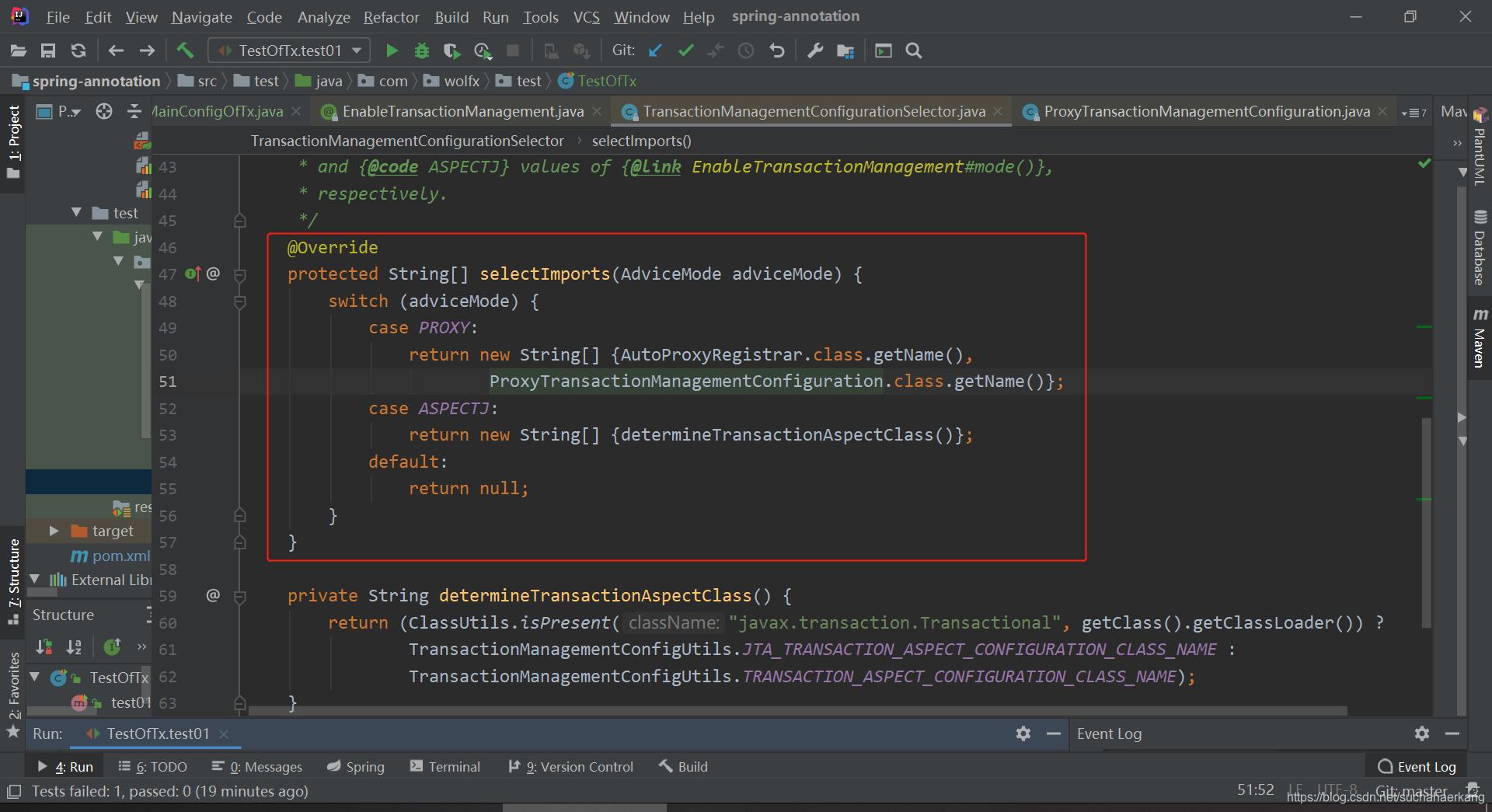Viewport: 1492px width, 812px height.
Task: Switch to EnableTransactionManagement.java tab
Action: [462, 112]
